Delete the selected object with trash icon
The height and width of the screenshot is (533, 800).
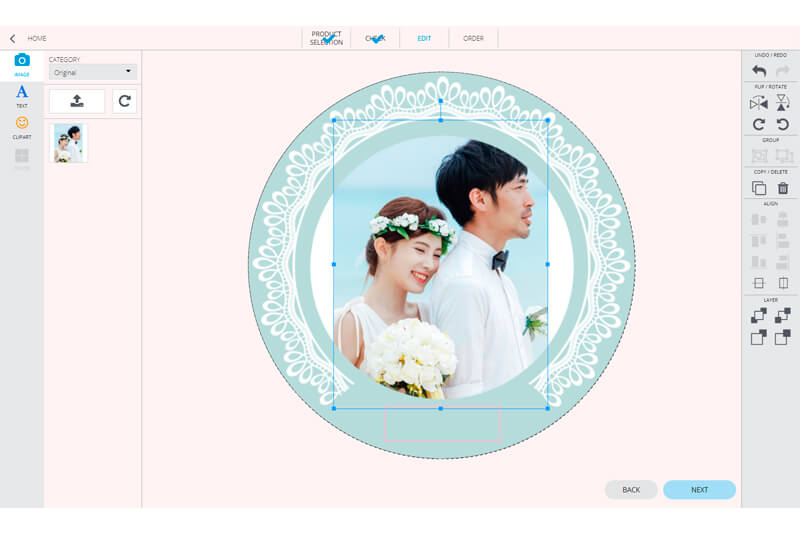[783, 188]
